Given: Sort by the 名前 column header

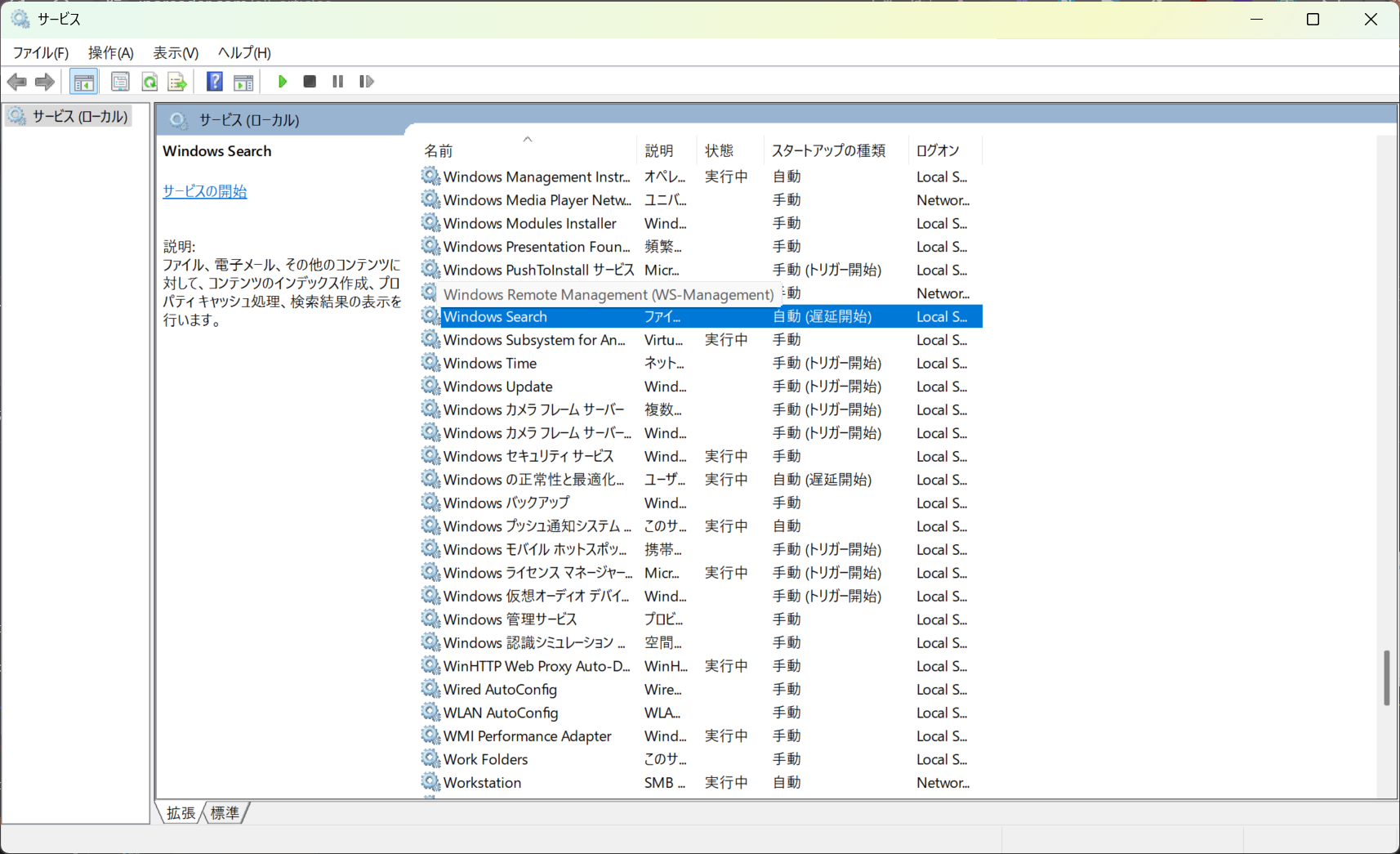Looking at the screenshot, I should (528, 150).
